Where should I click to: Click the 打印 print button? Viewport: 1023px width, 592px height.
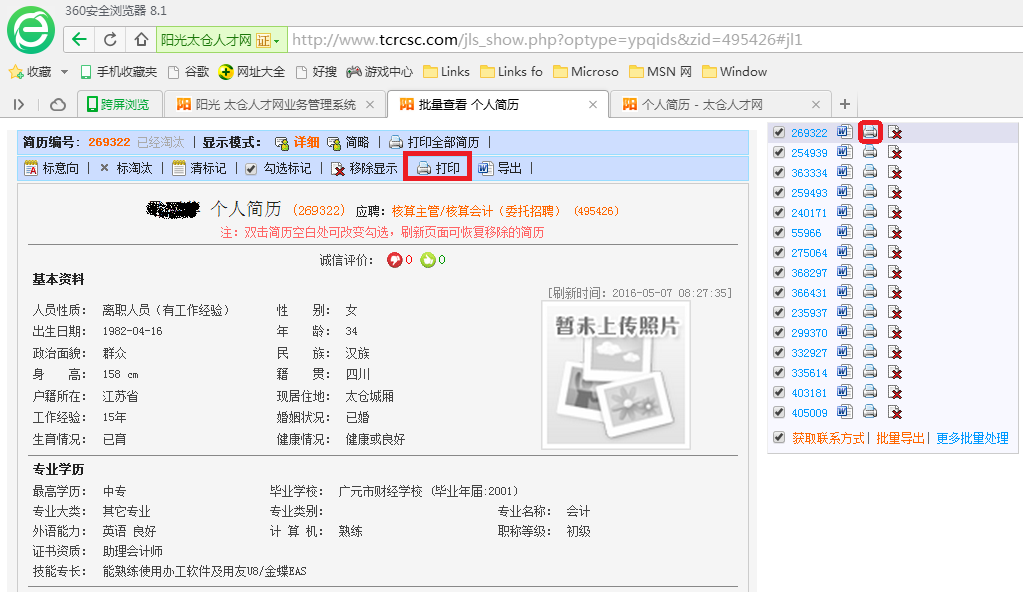438,168
